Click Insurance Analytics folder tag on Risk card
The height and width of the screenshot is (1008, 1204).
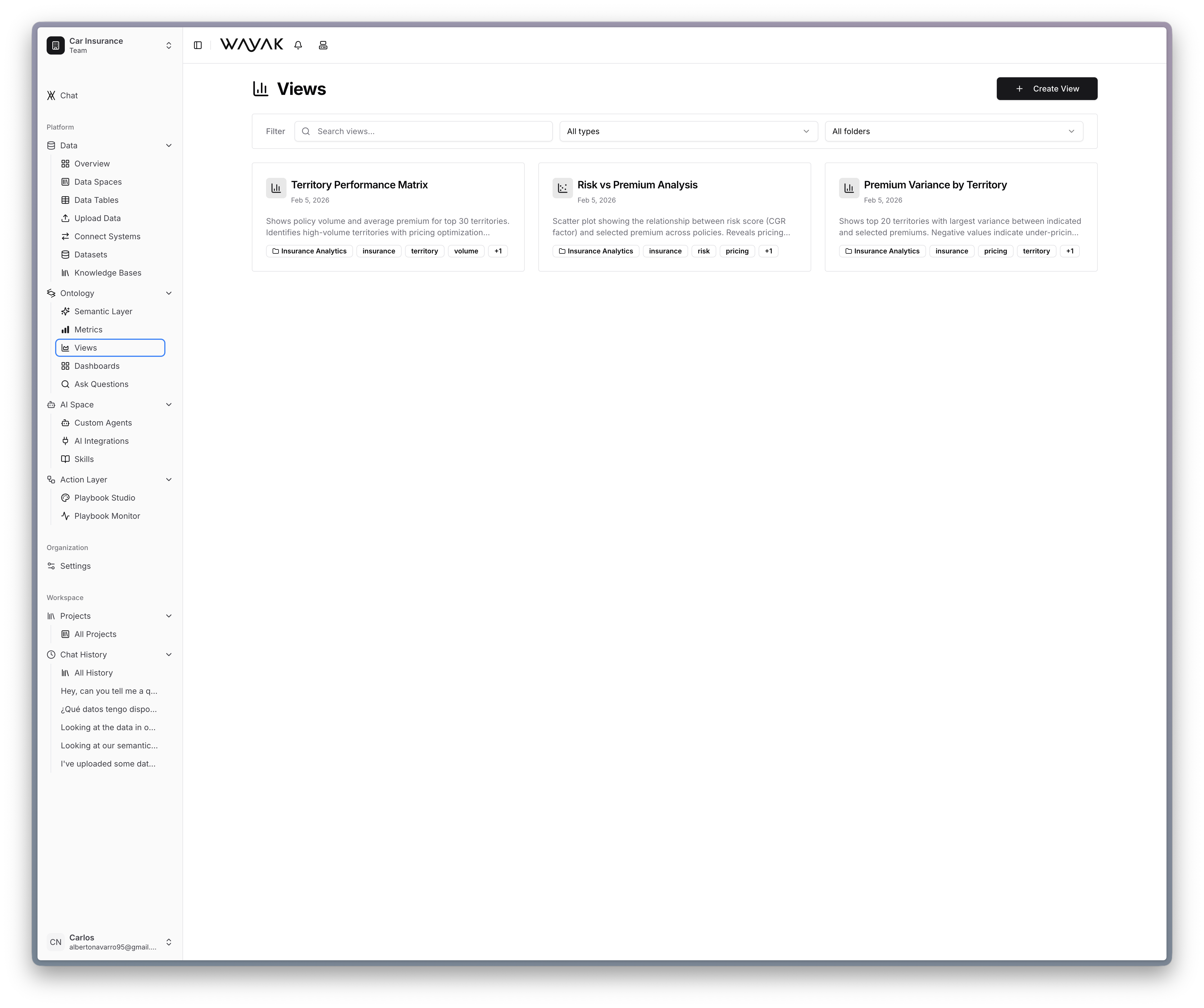coord(596,251)
